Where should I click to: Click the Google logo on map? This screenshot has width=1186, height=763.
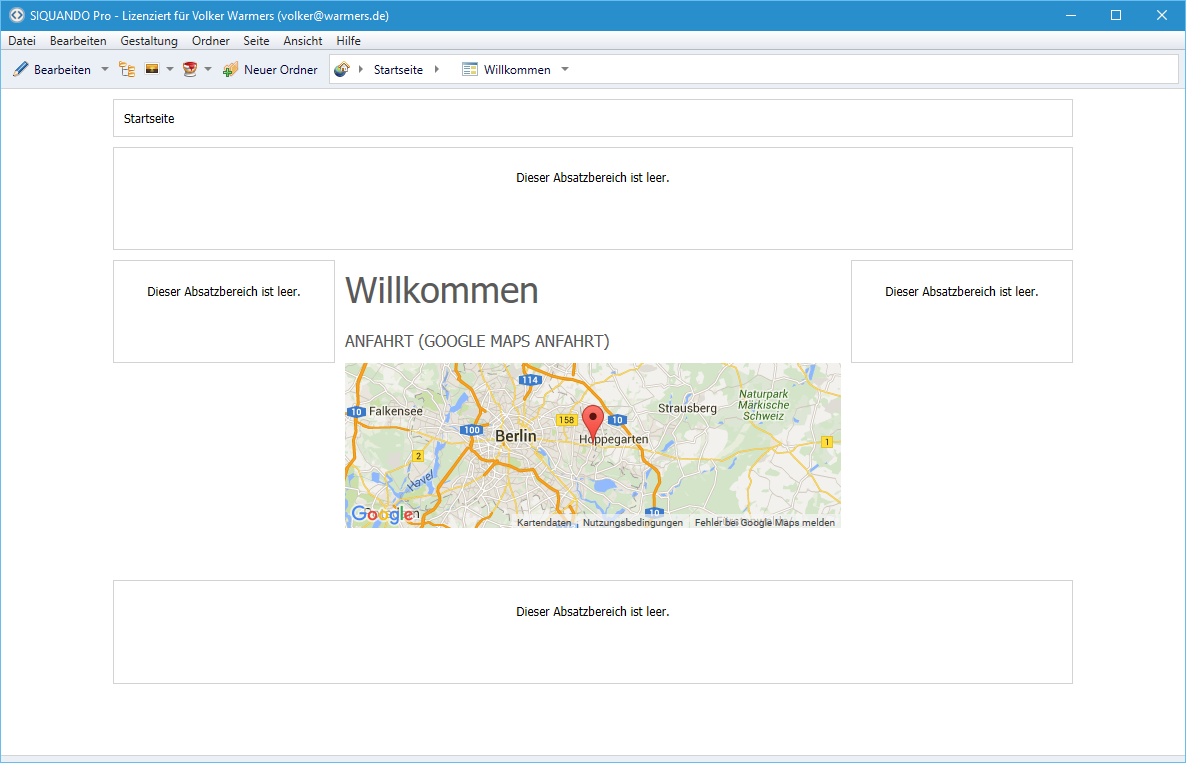point(383,514)
